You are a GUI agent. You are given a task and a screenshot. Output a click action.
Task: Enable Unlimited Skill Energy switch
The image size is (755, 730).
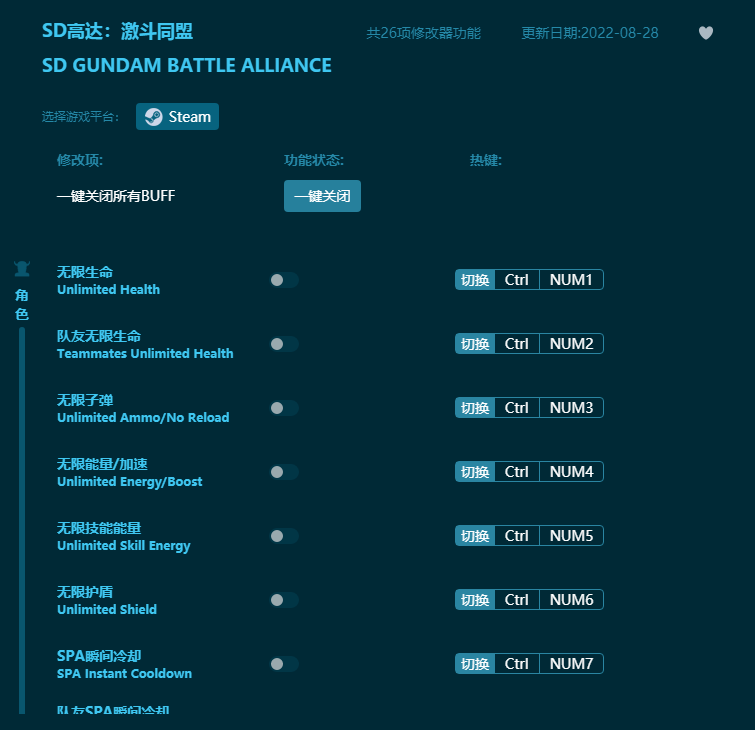283,536
